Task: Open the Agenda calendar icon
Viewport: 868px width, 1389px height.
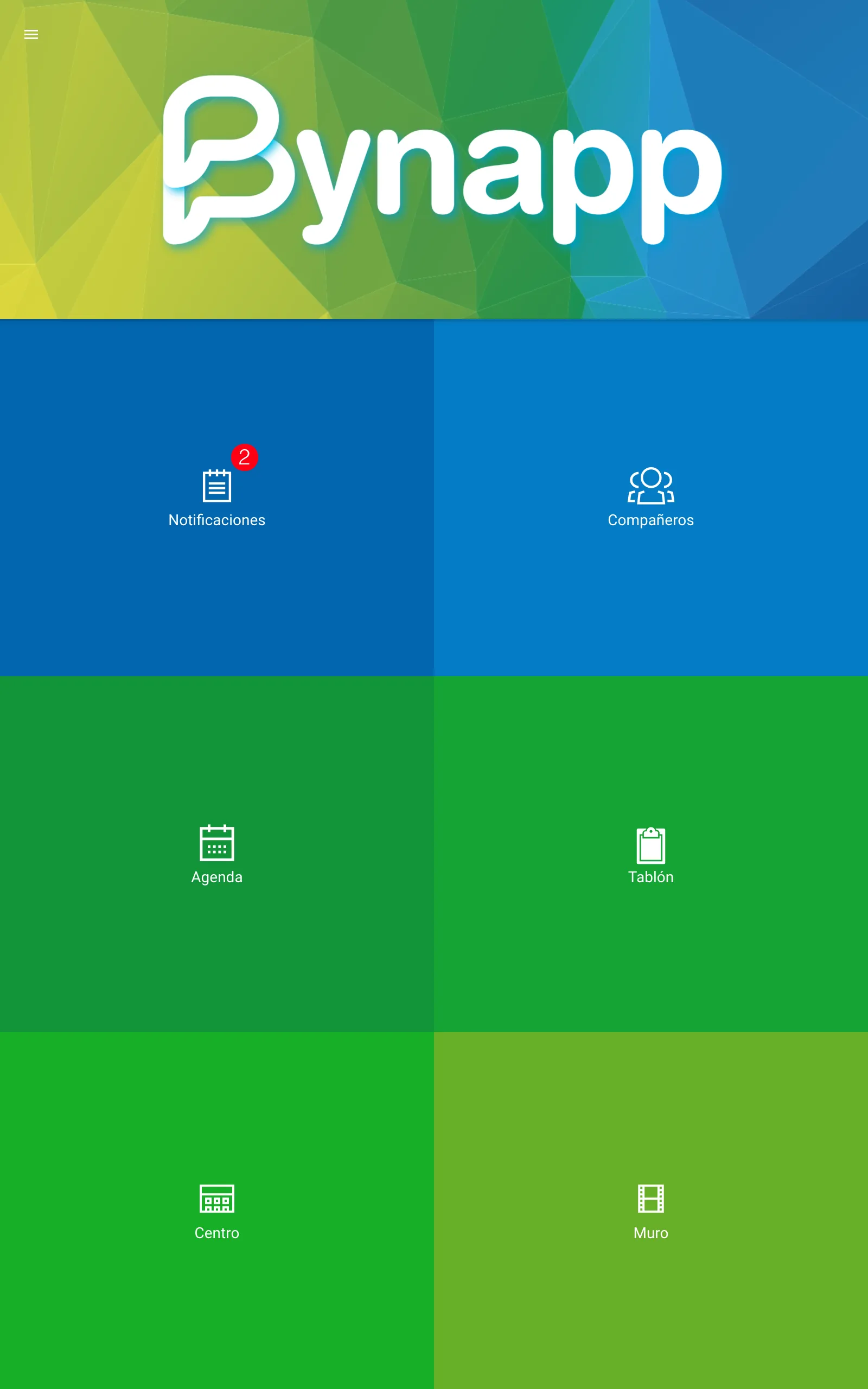Action: [217, 843]
